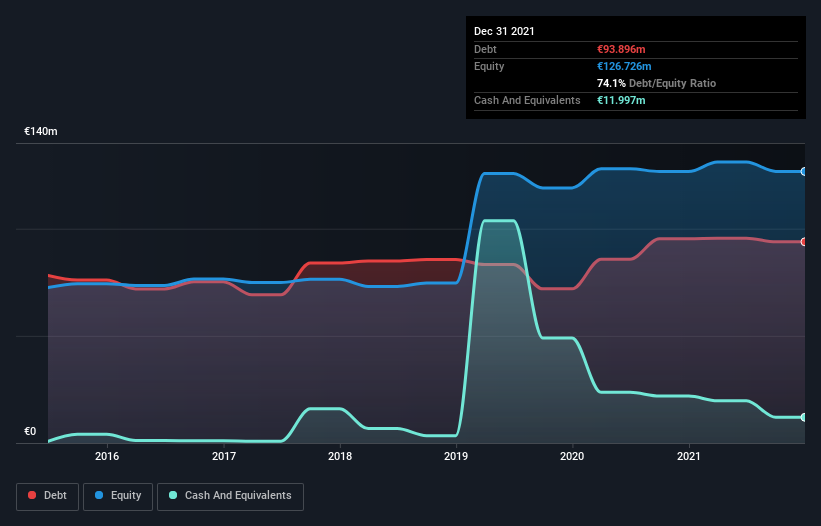Click the 2018 x-axis label
The image size is (821, 526).
(340, 456)
